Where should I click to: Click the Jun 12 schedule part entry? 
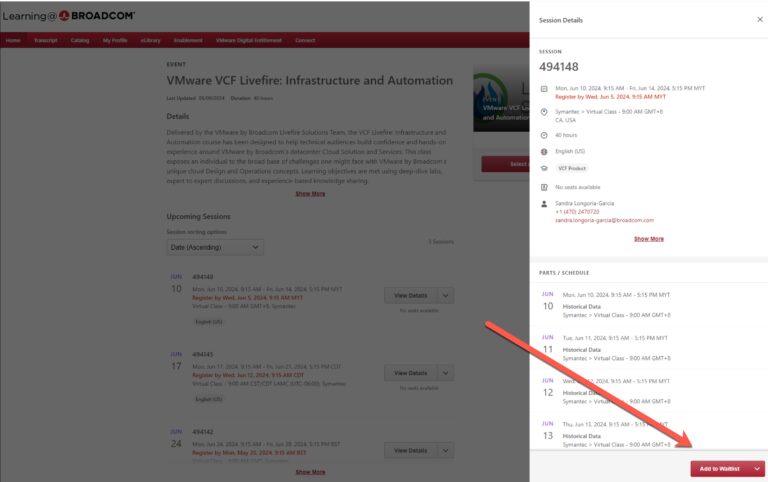coord(648,391)
